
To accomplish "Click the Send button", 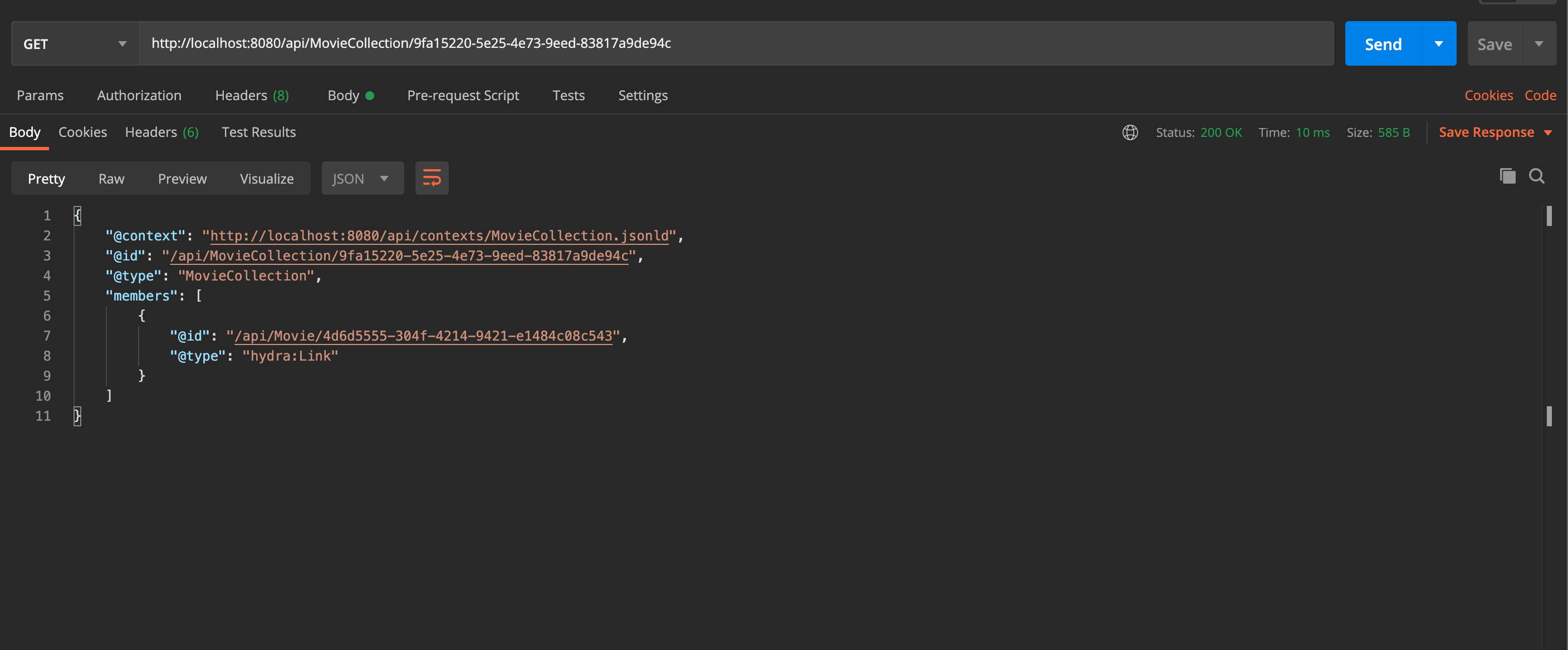I will click(x=1383, y=43).
